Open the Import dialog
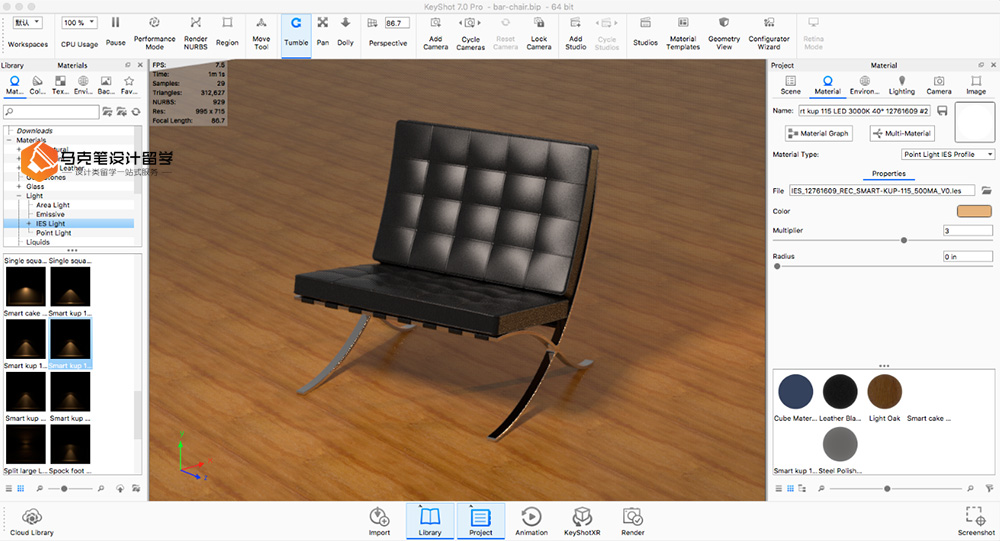 click(x=379, y=521)
